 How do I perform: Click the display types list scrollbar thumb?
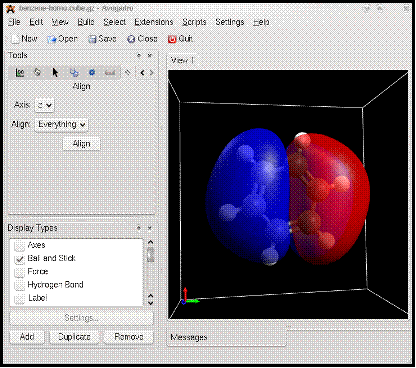pyautogui.click(x=150, y=254)
